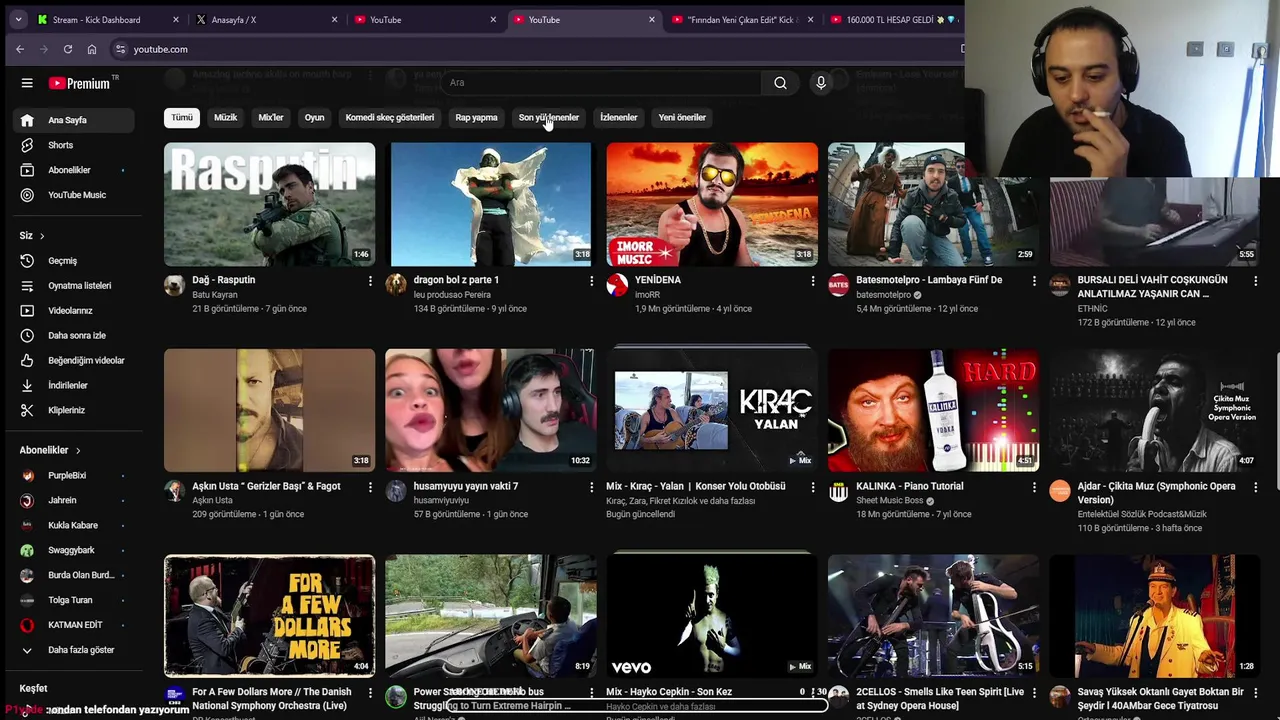The image size is (1280, 720).
Task: Expand Daha fazla göster in subscriptions
Action: (x=75, y=650)
